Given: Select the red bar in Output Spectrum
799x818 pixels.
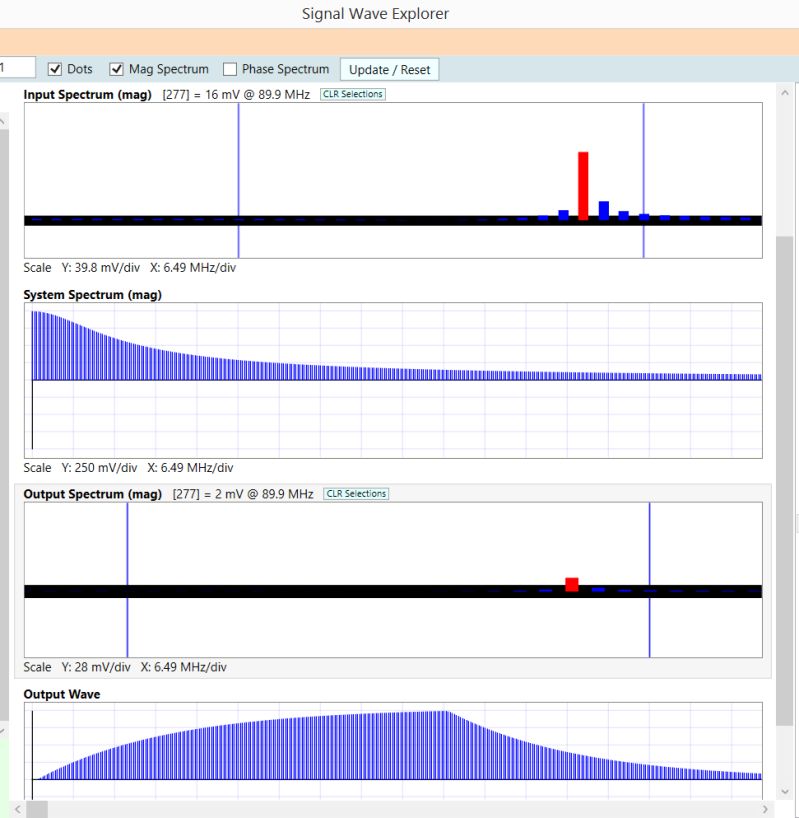Looking at the screenshot, I should 572,584.
